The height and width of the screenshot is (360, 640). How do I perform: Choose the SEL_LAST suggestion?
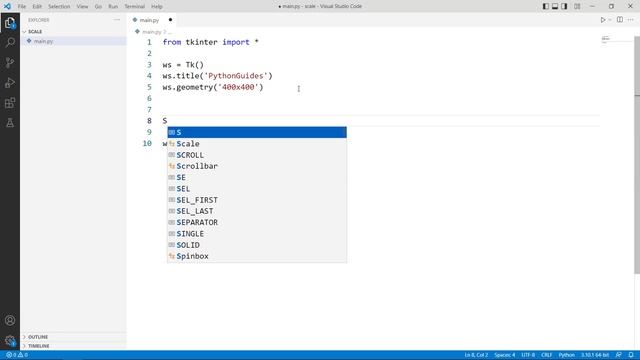tap(257, 211)
